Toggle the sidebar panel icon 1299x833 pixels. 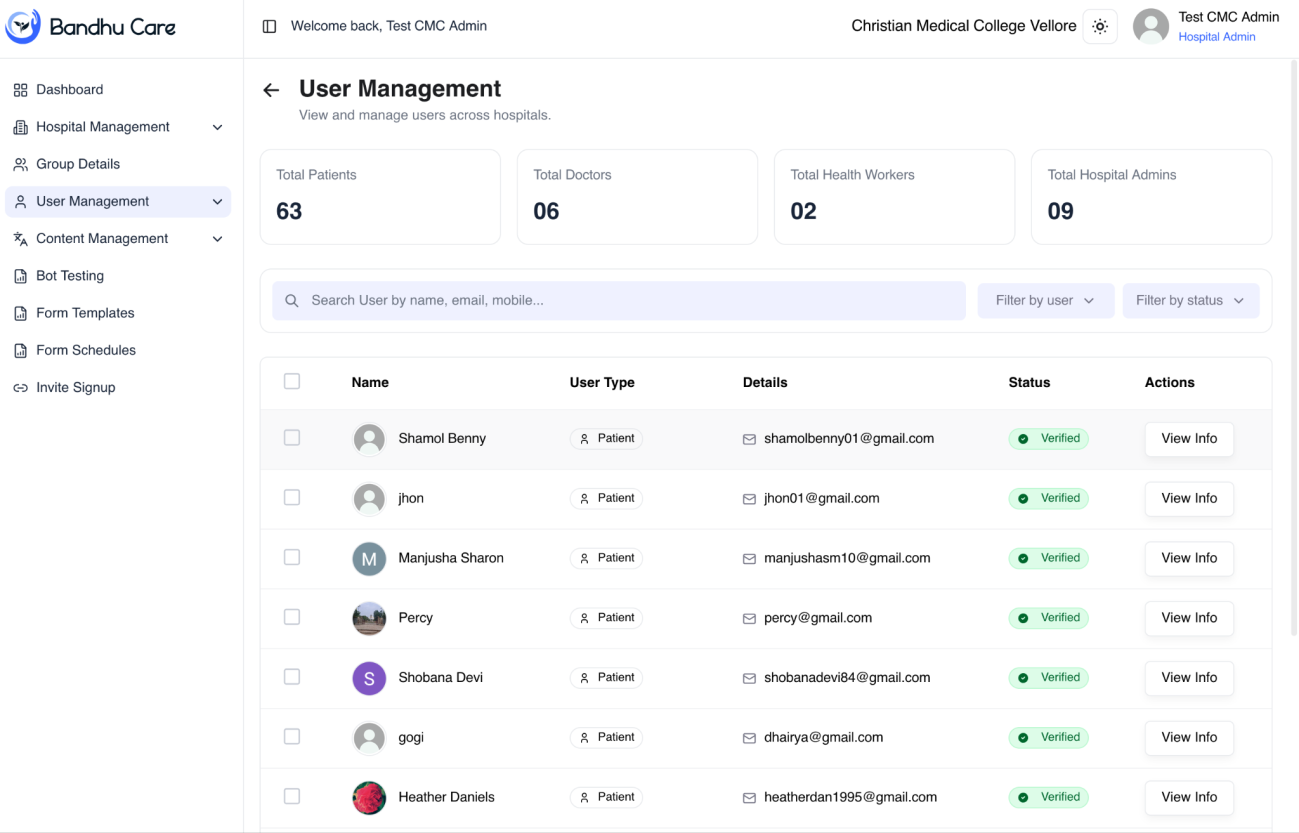point(269,26)
